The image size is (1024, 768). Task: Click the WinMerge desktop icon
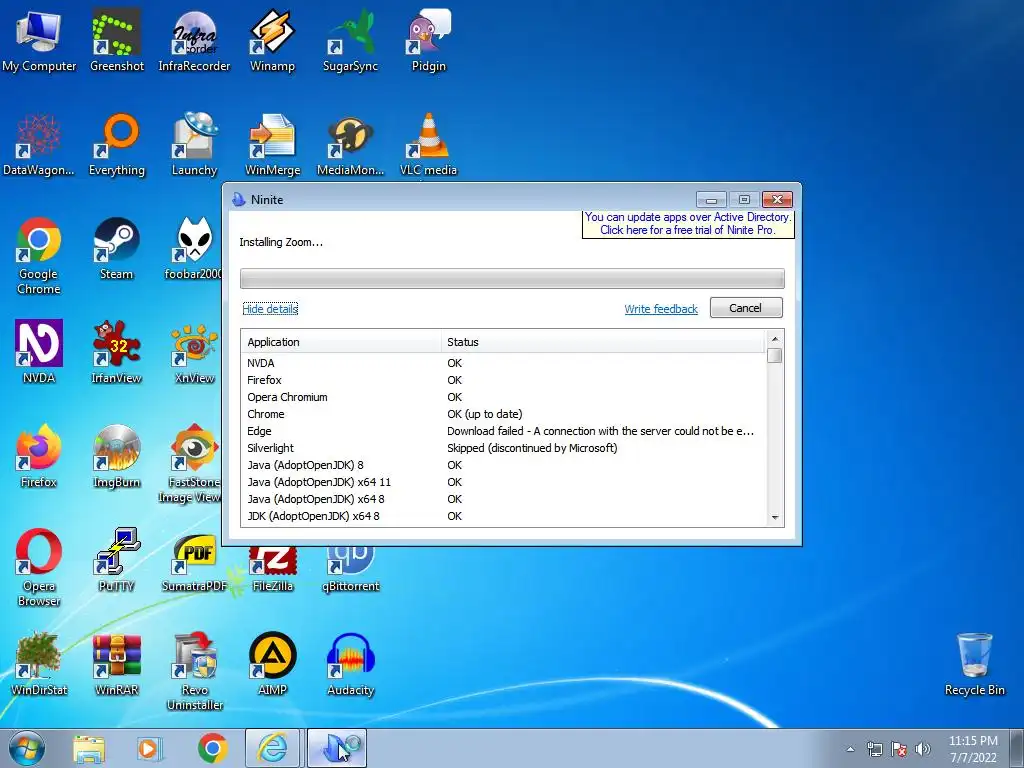click(272, 145)
